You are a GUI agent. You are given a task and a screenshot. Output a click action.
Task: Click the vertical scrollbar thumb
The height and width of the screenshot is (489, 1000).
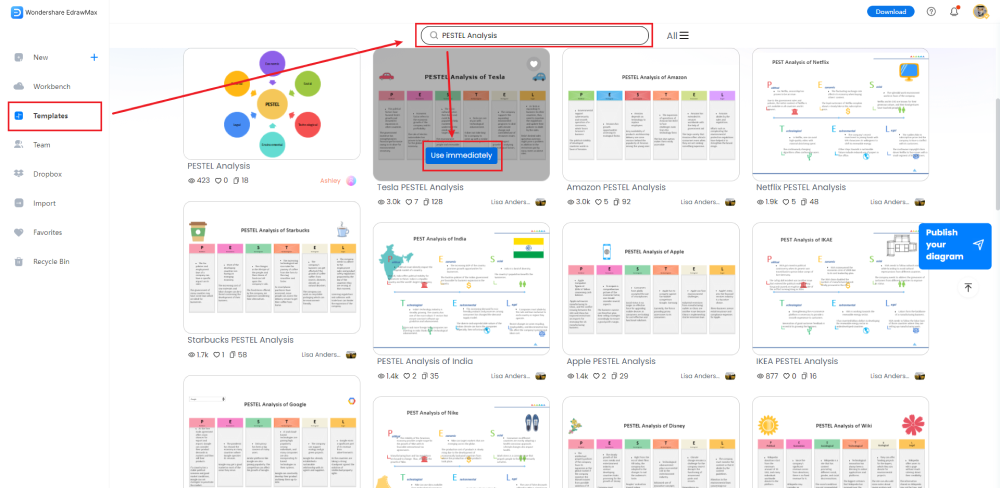(x=996, y=154)
